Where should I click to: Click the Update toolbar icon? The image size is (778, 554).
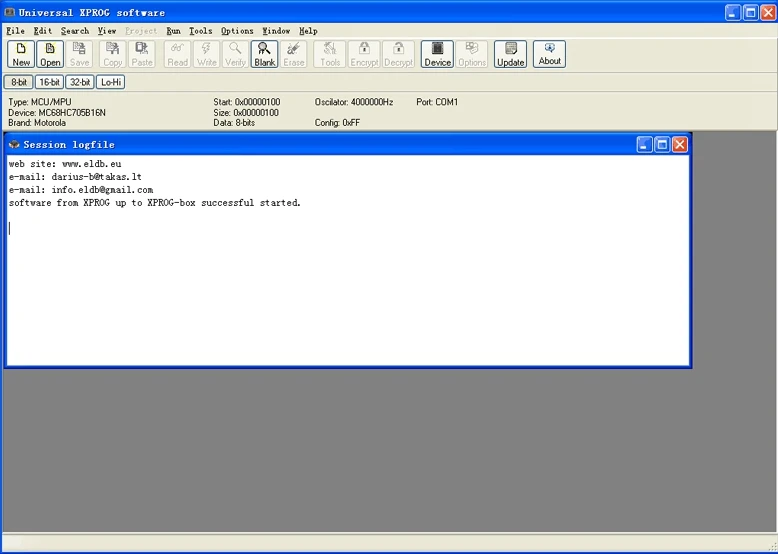[x=511, y=54]
